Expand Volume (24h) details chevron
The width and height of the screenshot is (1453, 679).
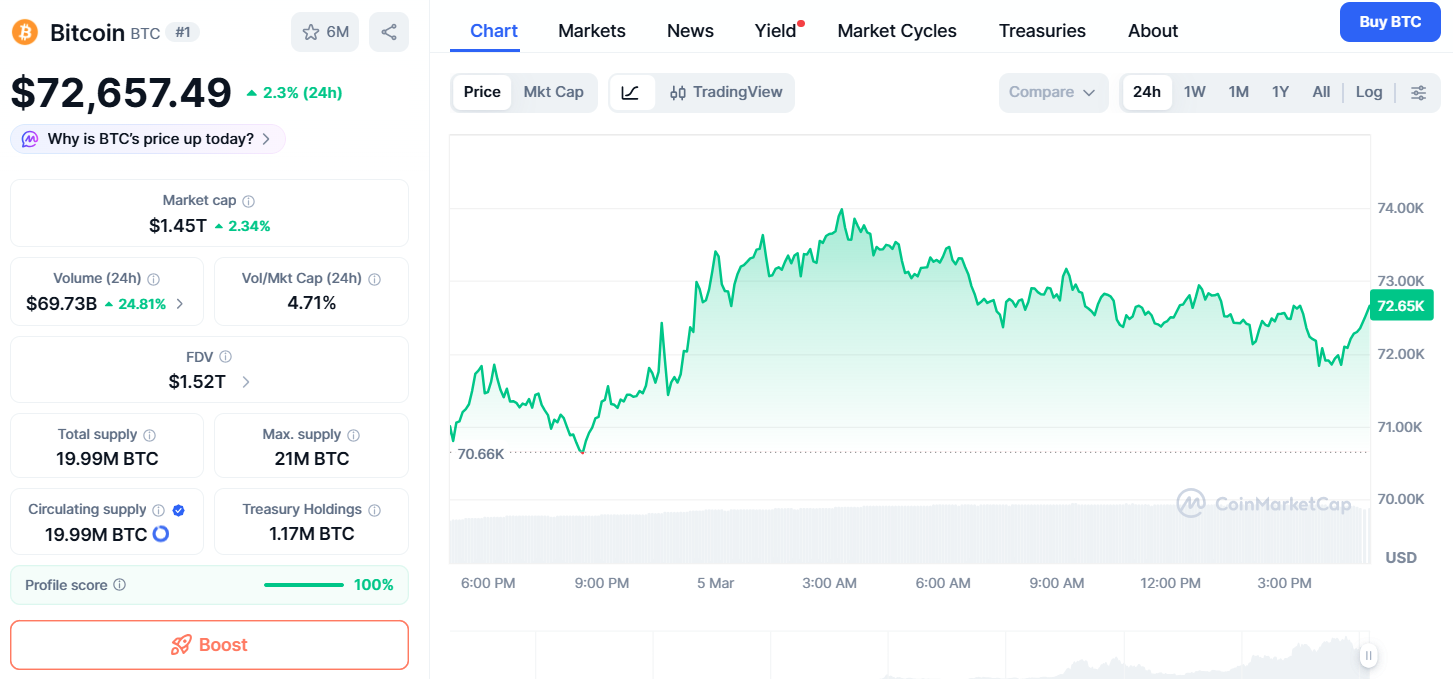point(180,304)
